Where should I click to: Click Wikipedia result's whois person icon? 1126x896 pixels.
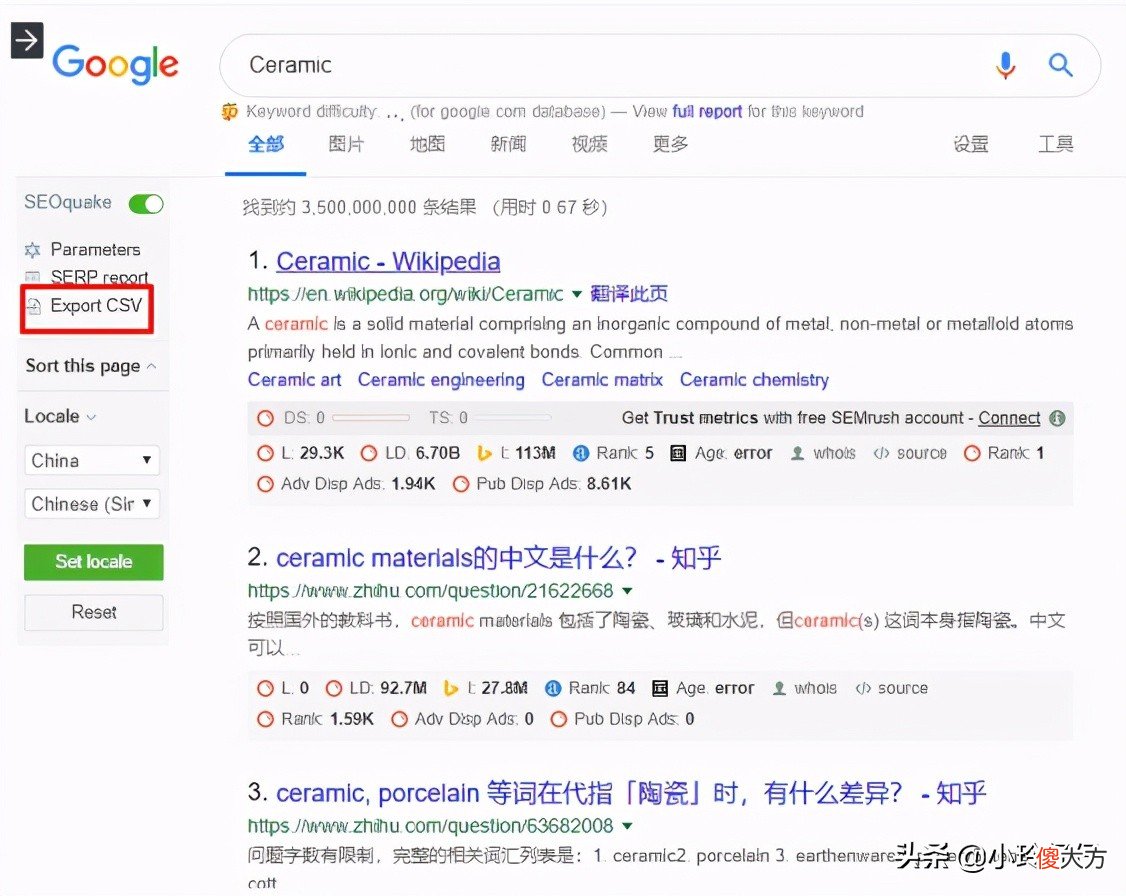click(797, 453)
